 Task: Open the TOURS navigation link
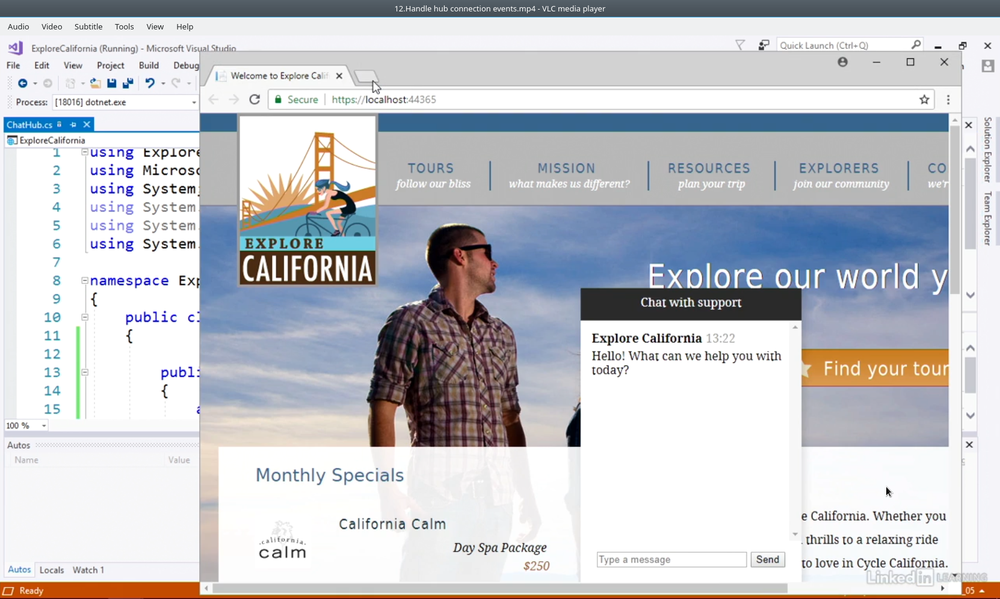click(x=432, y=175)
